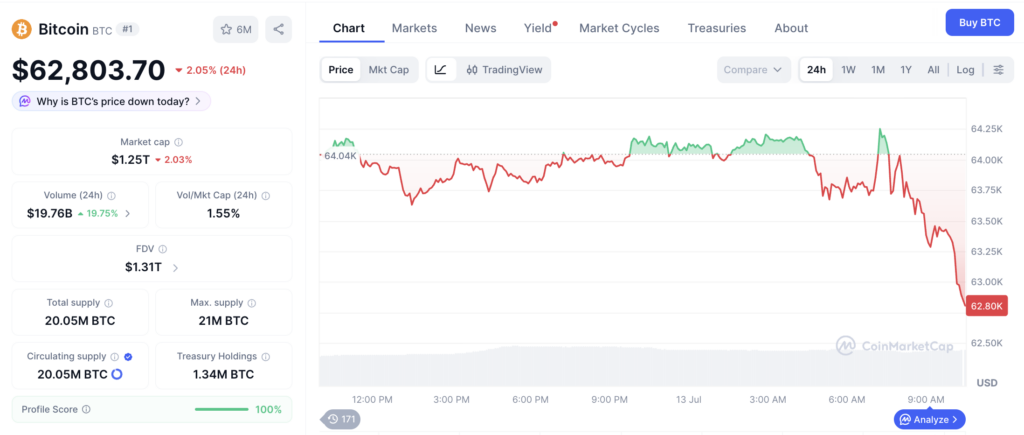Viewport: 1024px width, 435px height.
Task: Open chart settings sliders icon
Action: tap(999, 70)
